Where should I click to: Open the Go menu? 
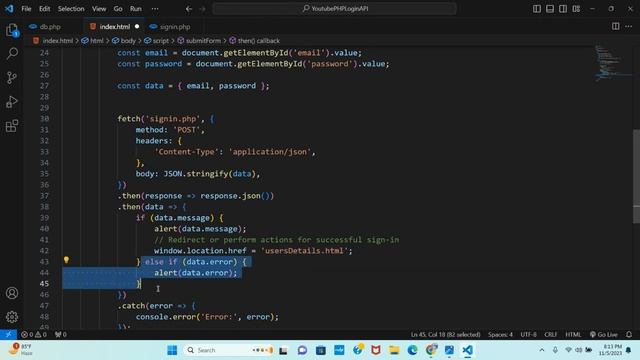pos(118,9)
